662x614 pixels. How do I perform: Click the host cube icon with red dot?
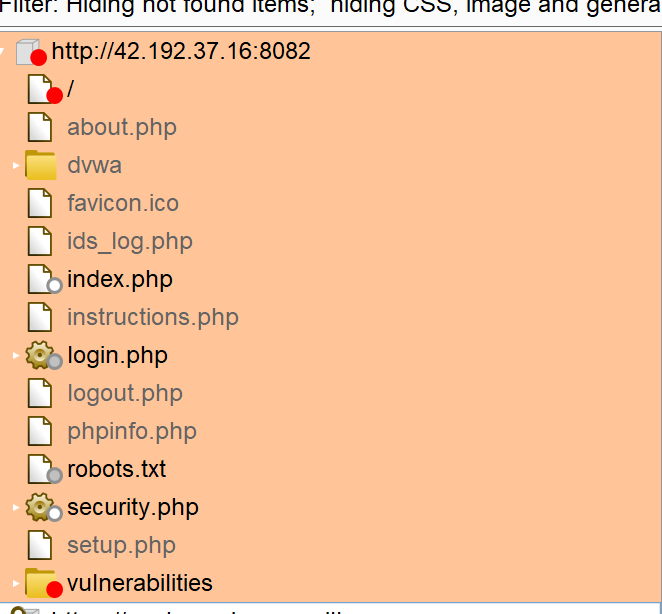click(x=31, y=52)
